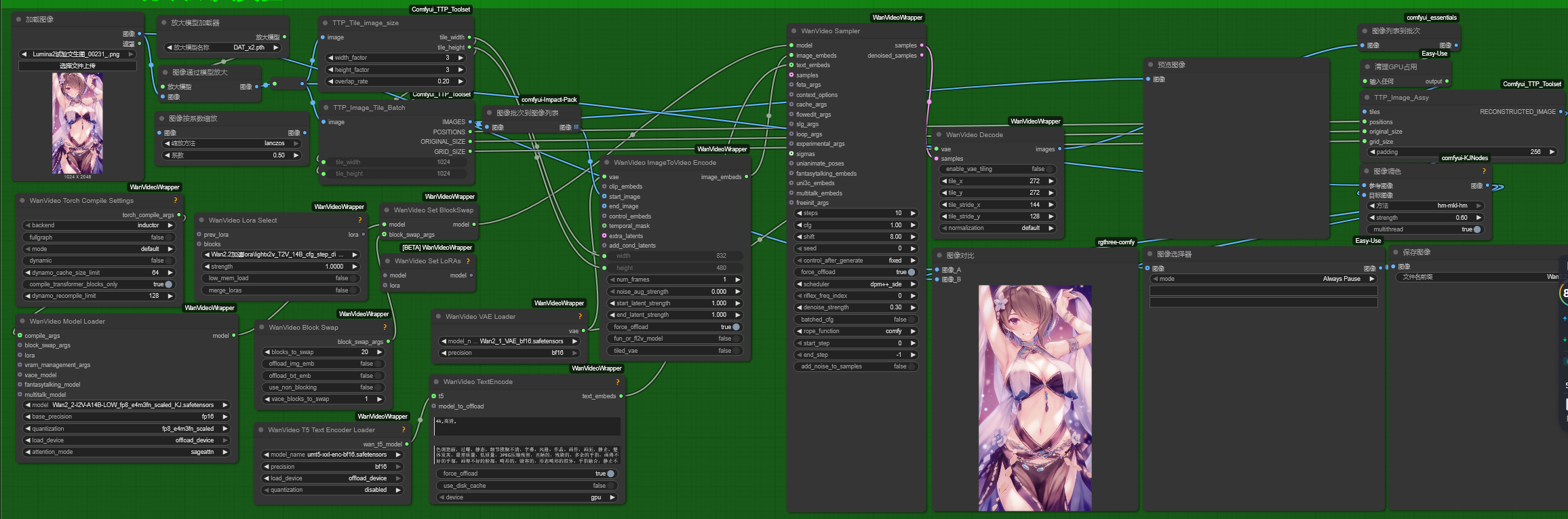Screen dimensions: 1568x519
Task: Click the WanVideo VAE Loader help icon
Action: point(580,317)
